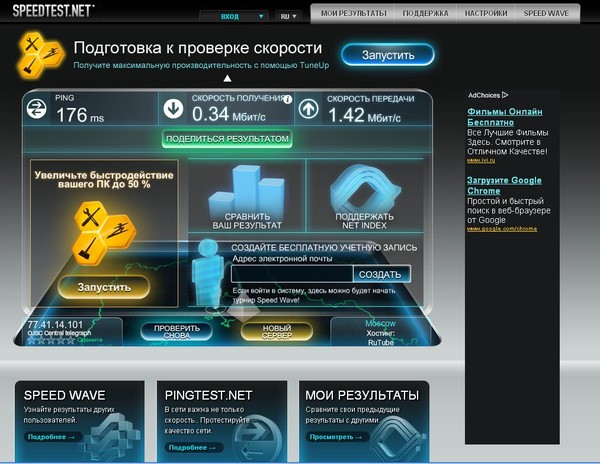Viewport: 600px width, 464px height.
Task: Open the Мои результаты tab
Action: (x=354, y=13)
